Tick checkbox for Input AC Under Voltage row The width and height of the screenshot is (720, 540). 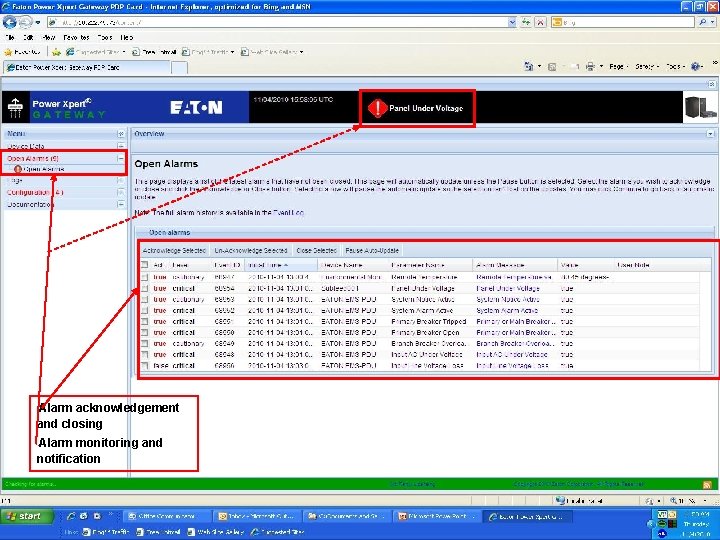click(145, 354)
